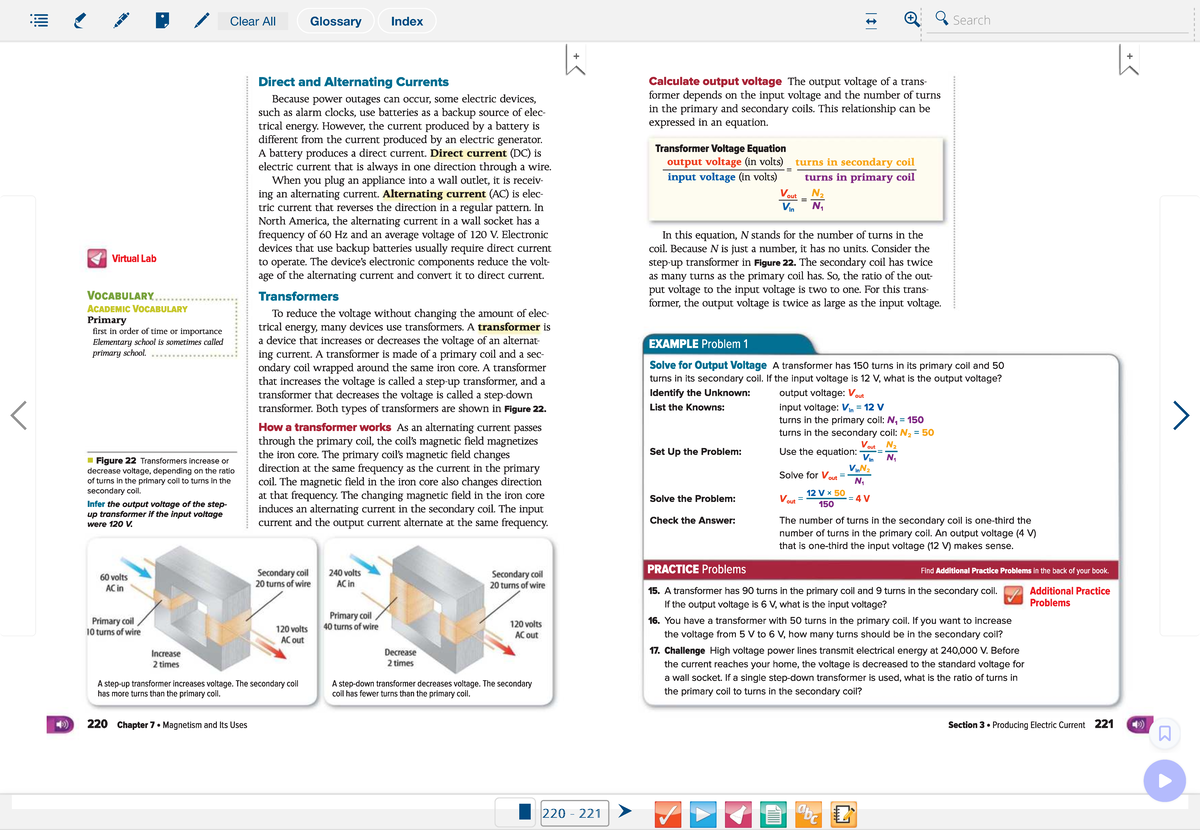Image resolution: width=1200 pixels, height=830 pixels.
Task: Click the abc vocabulary icon in bottom toolbar
Action: click(808, 813)
